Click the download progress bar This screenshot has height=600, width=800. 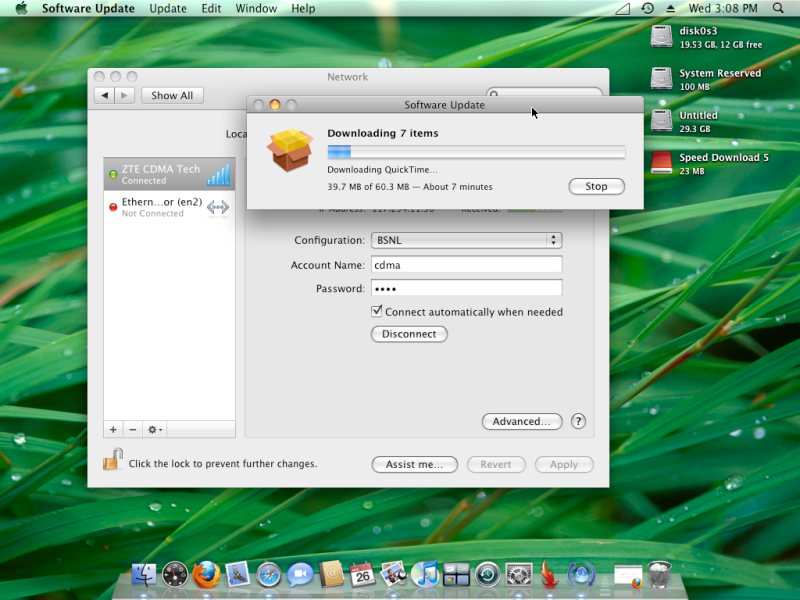pos(476,152)
